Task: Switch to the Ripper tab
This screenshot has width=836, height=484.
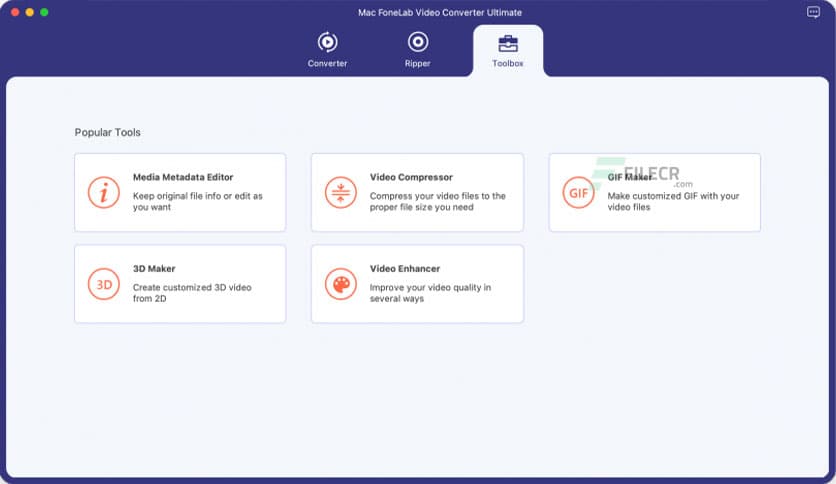Action: point(417,51)
